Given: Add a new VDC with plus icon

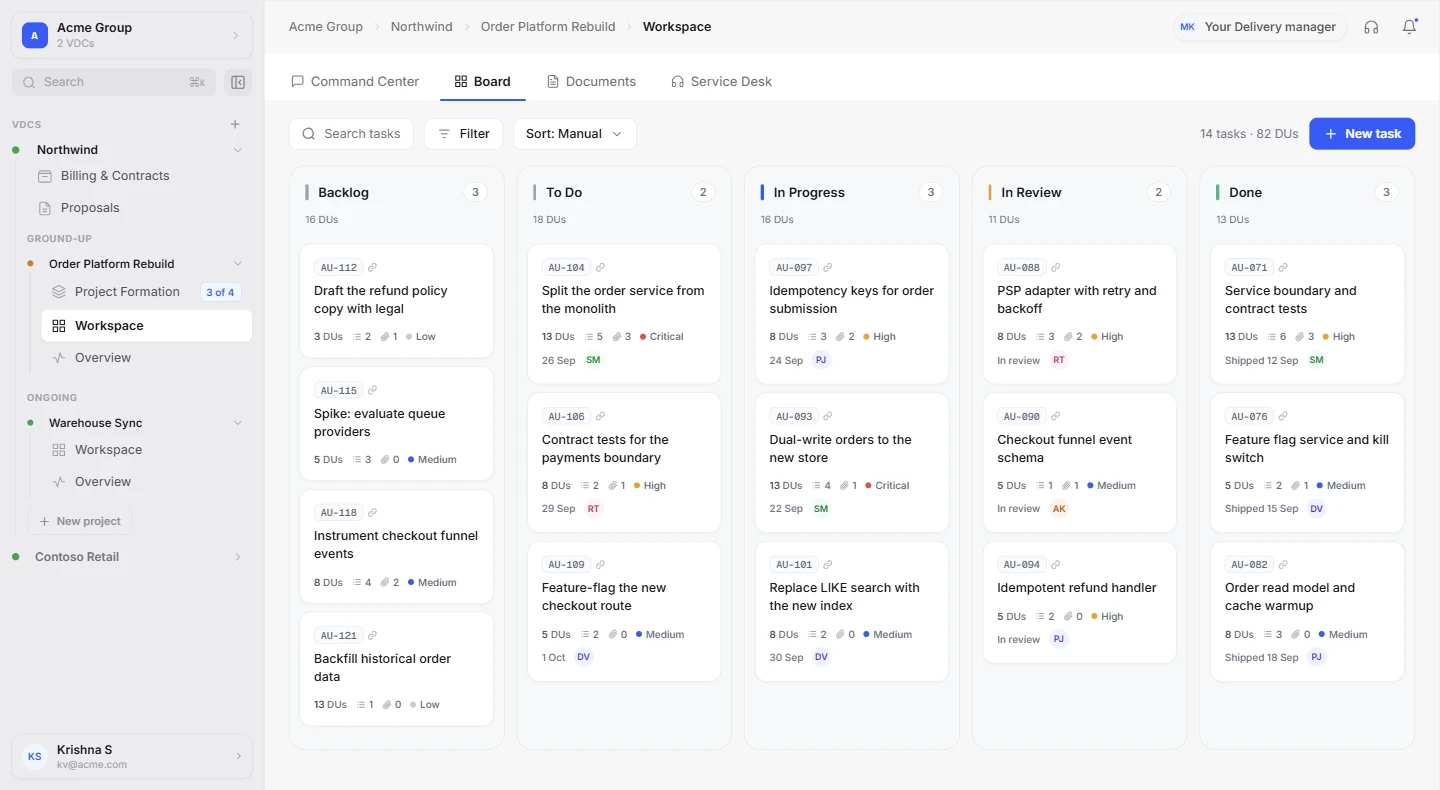Looking at the screenshot, I should (x=235, y=125).
